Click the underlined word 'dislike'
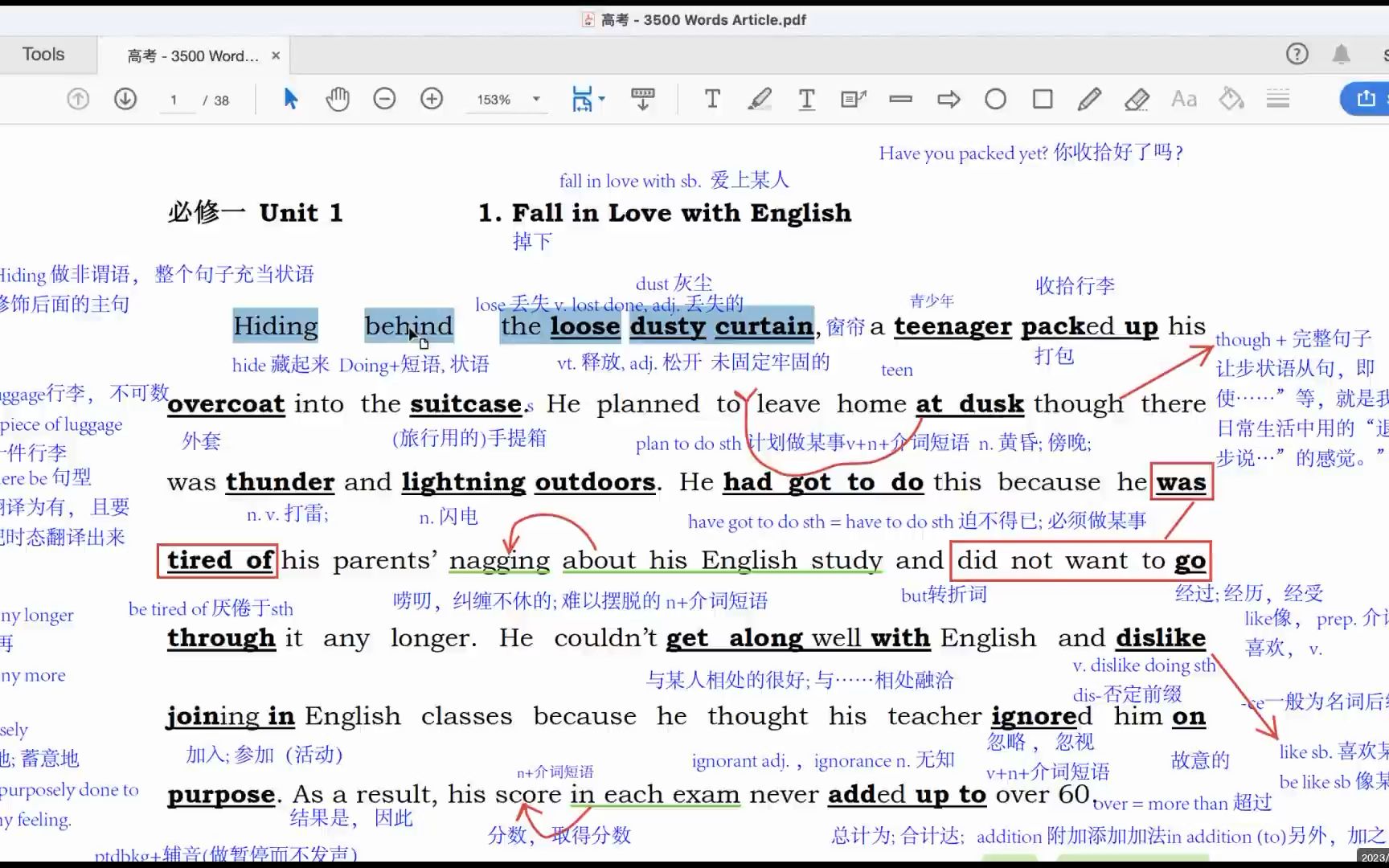This screenshot has height=868, width=1389. tap(1161, 637)
